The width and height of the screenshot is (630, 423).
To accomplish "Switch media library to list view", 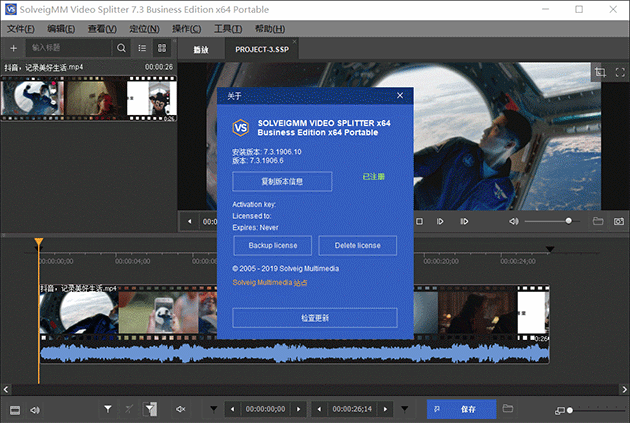I will pos(142,48).
